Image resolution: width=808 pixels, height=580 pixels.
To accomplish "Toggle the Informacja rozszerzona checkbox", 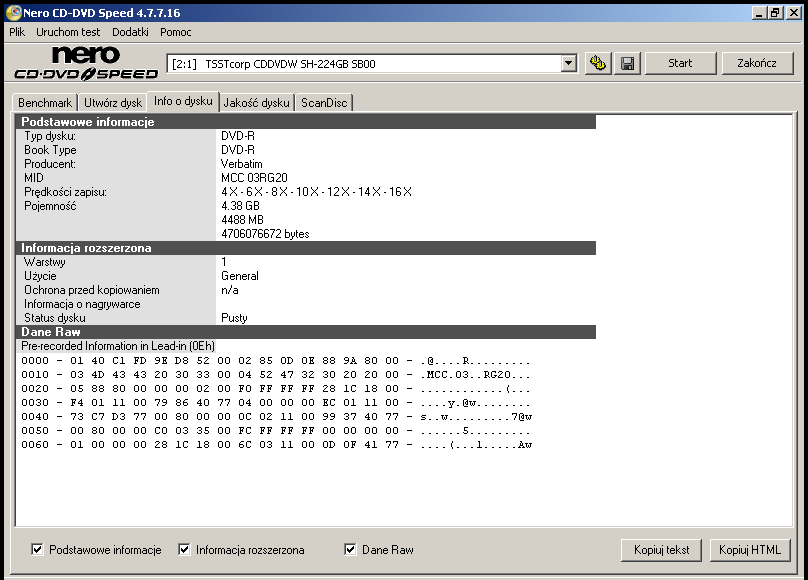I will [x=184, y=550].
